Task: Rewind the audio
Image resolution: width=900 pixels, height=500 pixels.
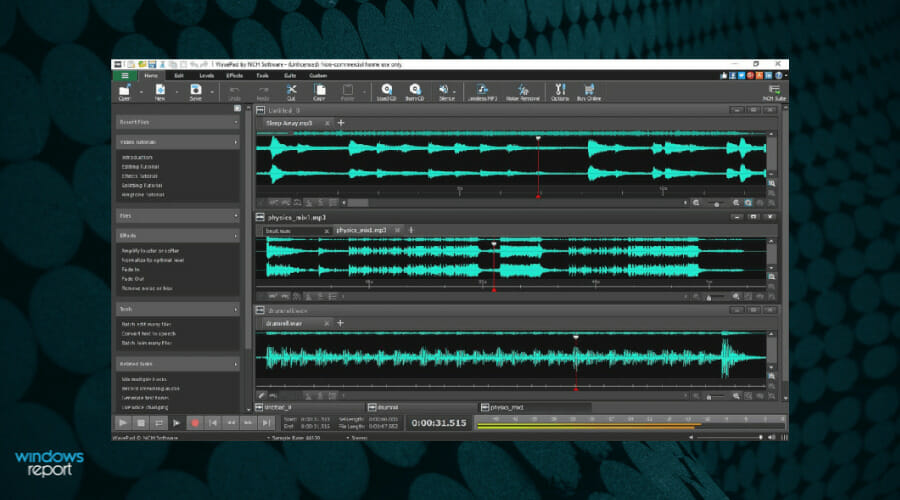Action: click(231, 423)
